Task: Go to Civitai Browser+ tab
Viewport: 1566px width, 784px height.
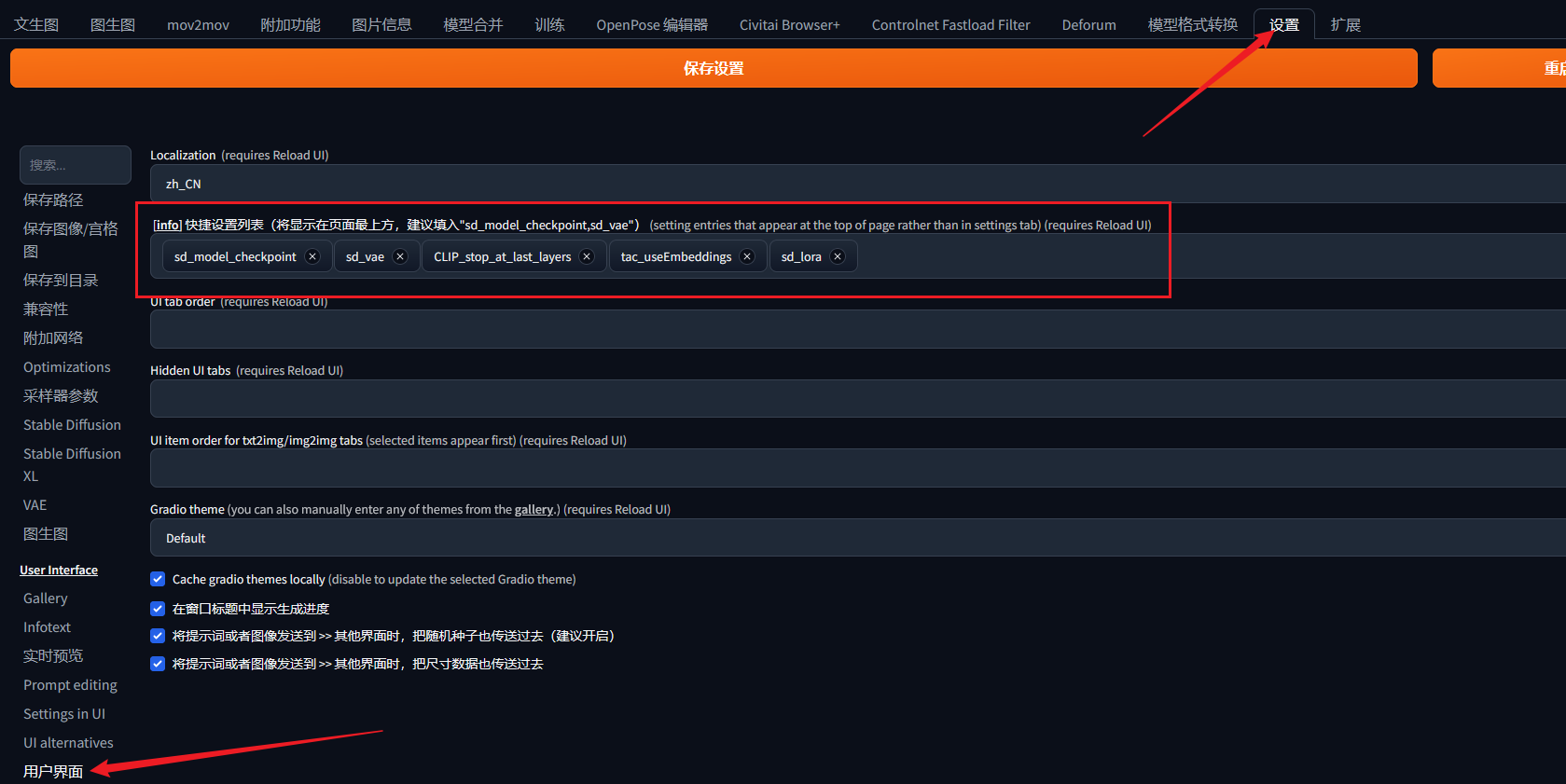Action: pyautogui.click(x=789, y=25)
